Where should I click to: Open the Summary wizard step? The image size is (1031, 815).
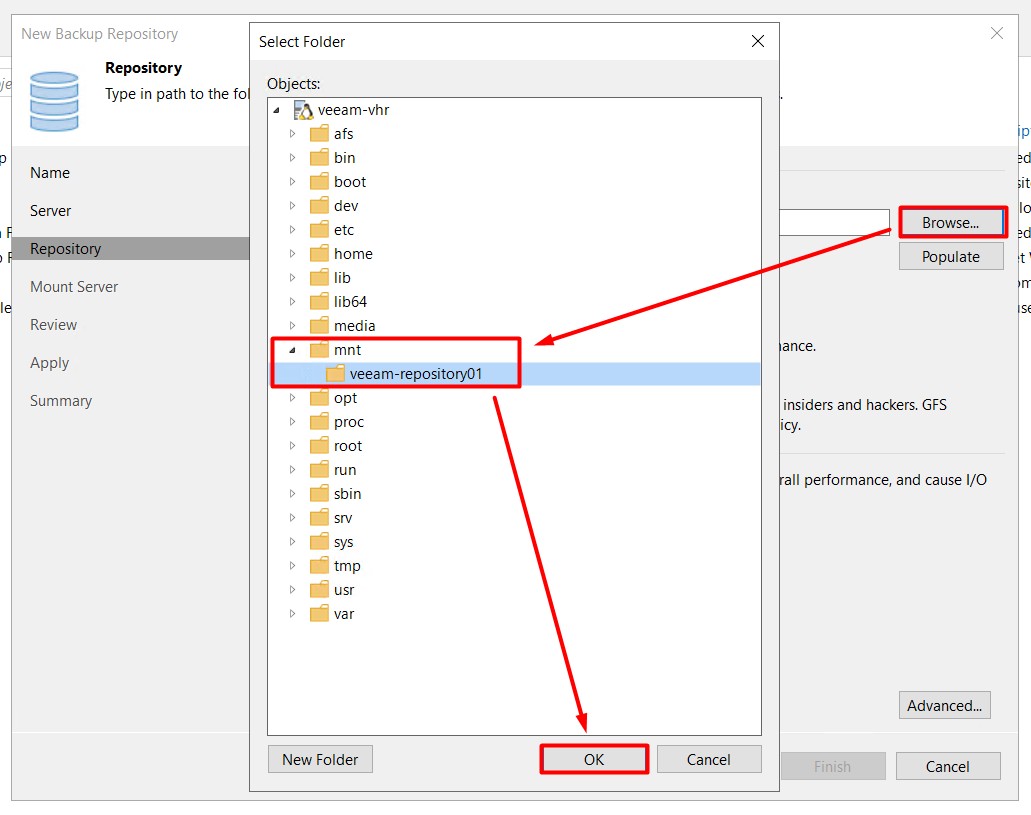[61, 401]
